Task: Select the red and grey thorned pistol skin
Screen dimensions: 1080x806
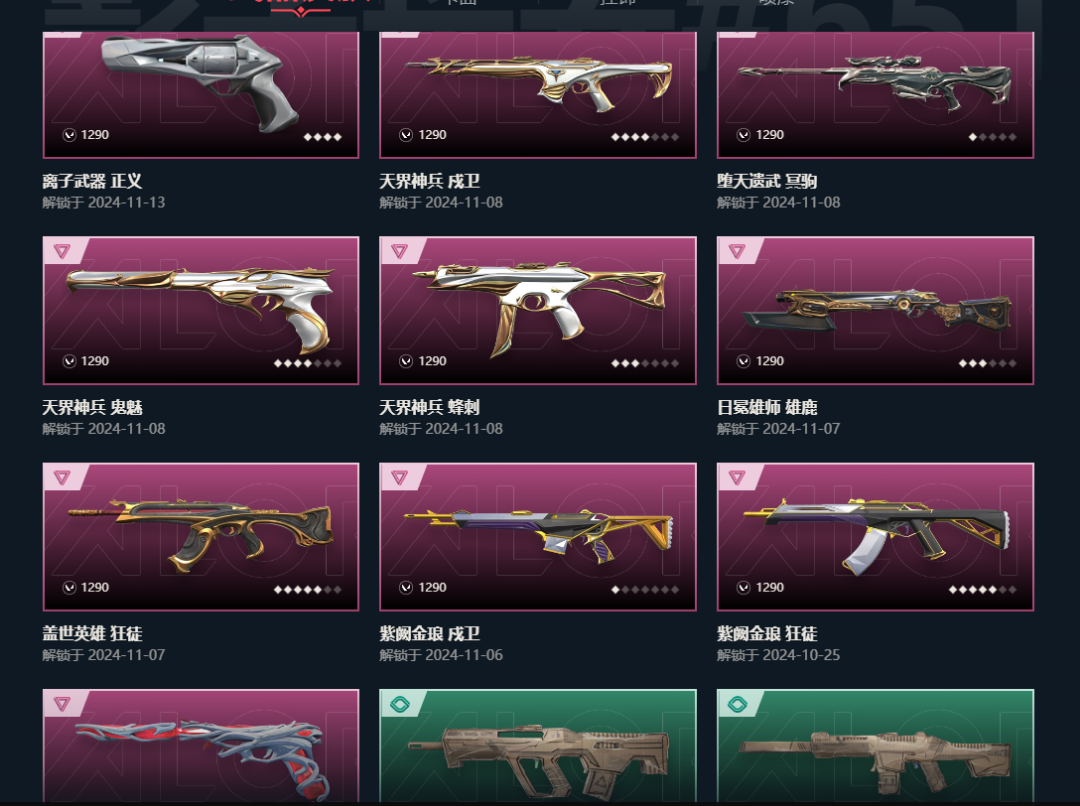Action: click(x=200, y=745)
